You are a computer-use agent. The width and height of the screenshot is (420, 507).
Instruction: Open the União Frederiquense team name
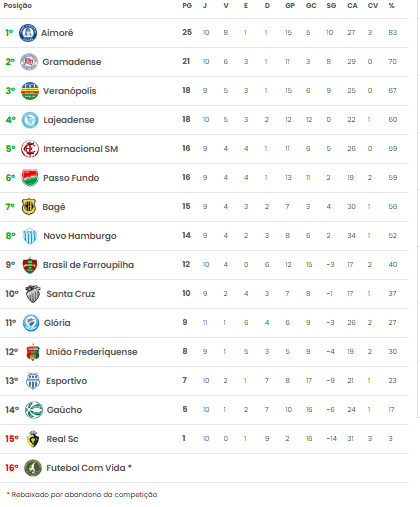[x=92, y=352]
